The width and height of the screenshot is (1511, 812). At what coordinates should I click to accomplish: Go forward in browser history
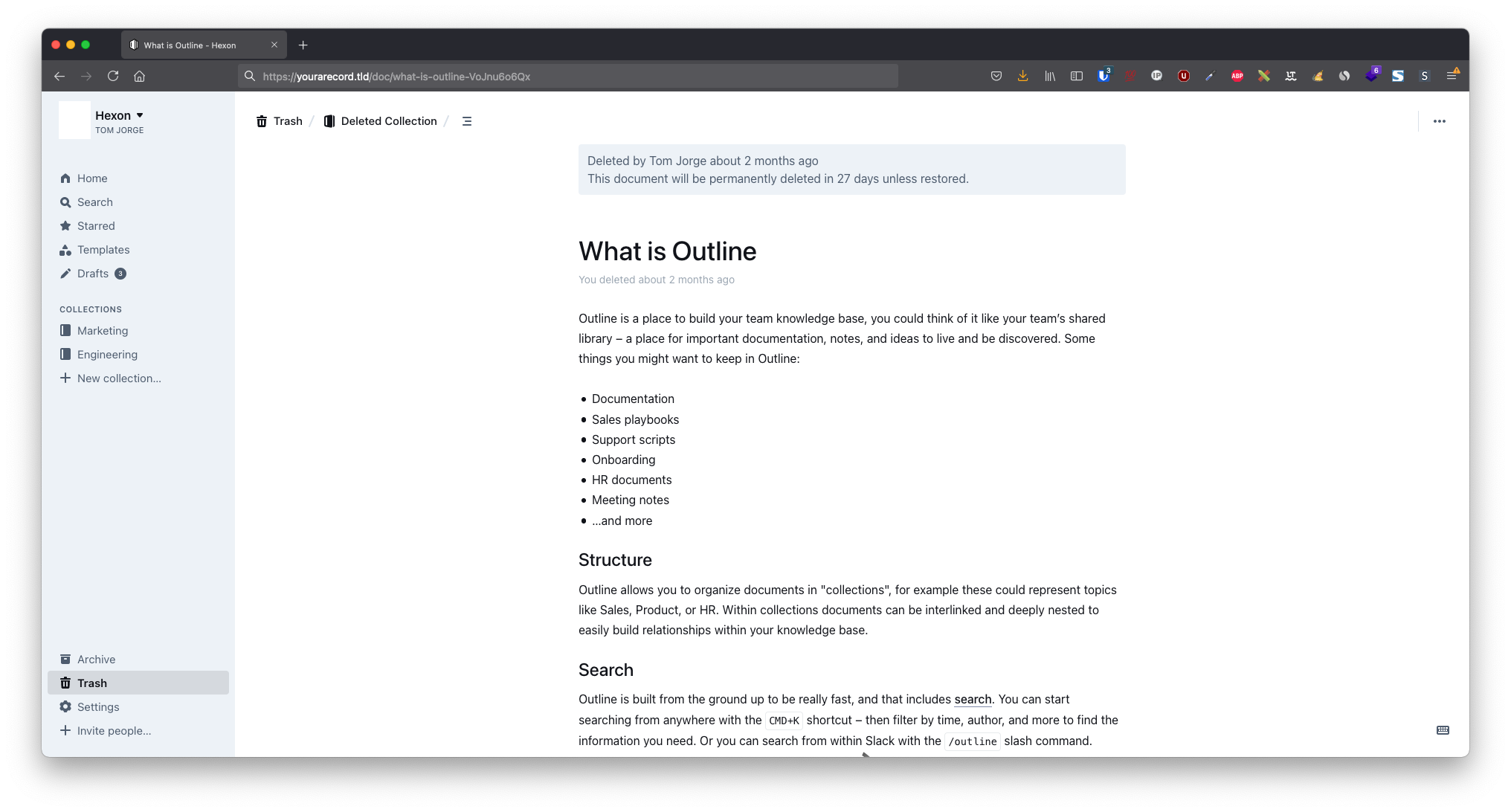tap(86, 76)
